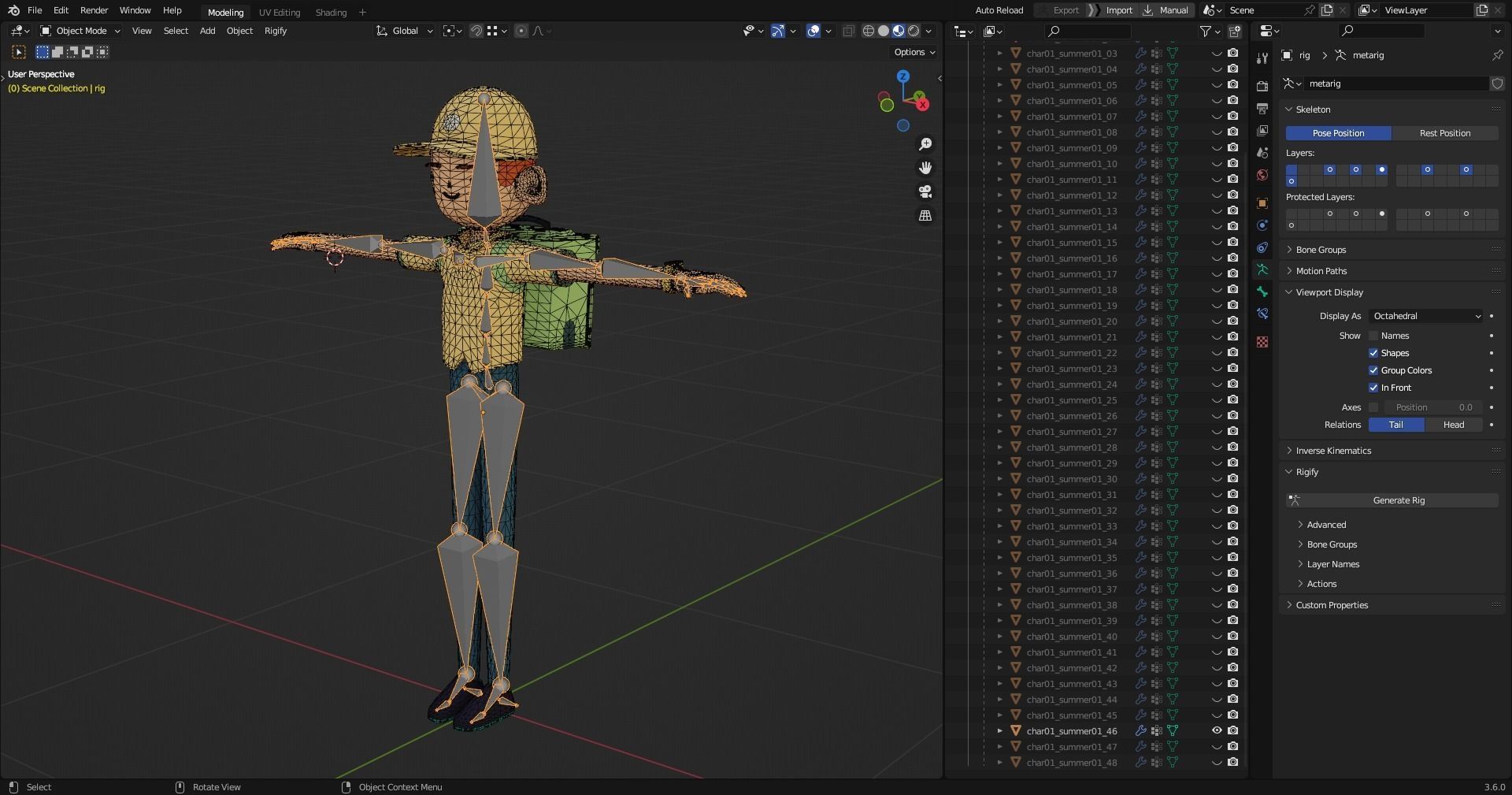1512x795 pixels.
Task: Set Relations to Head
Action: coord(1454,425)
